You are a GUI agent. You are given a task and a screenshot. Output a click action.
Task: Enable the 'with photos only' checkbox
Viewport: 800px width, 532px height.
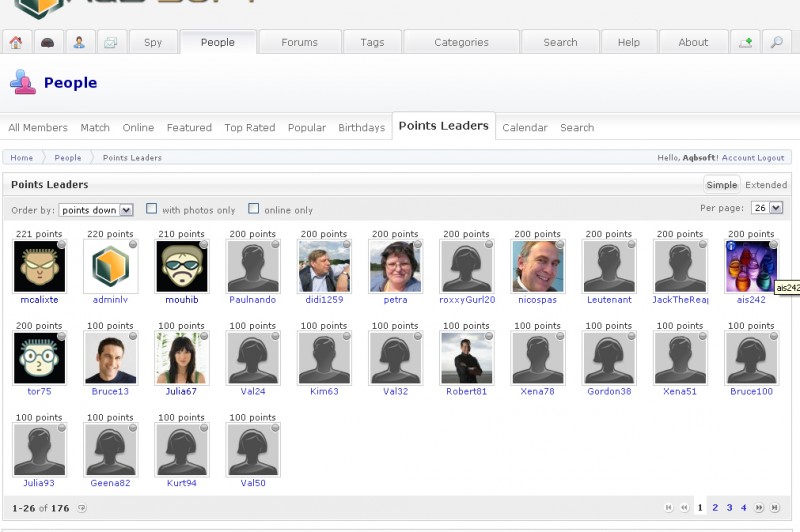coord(152,209)
